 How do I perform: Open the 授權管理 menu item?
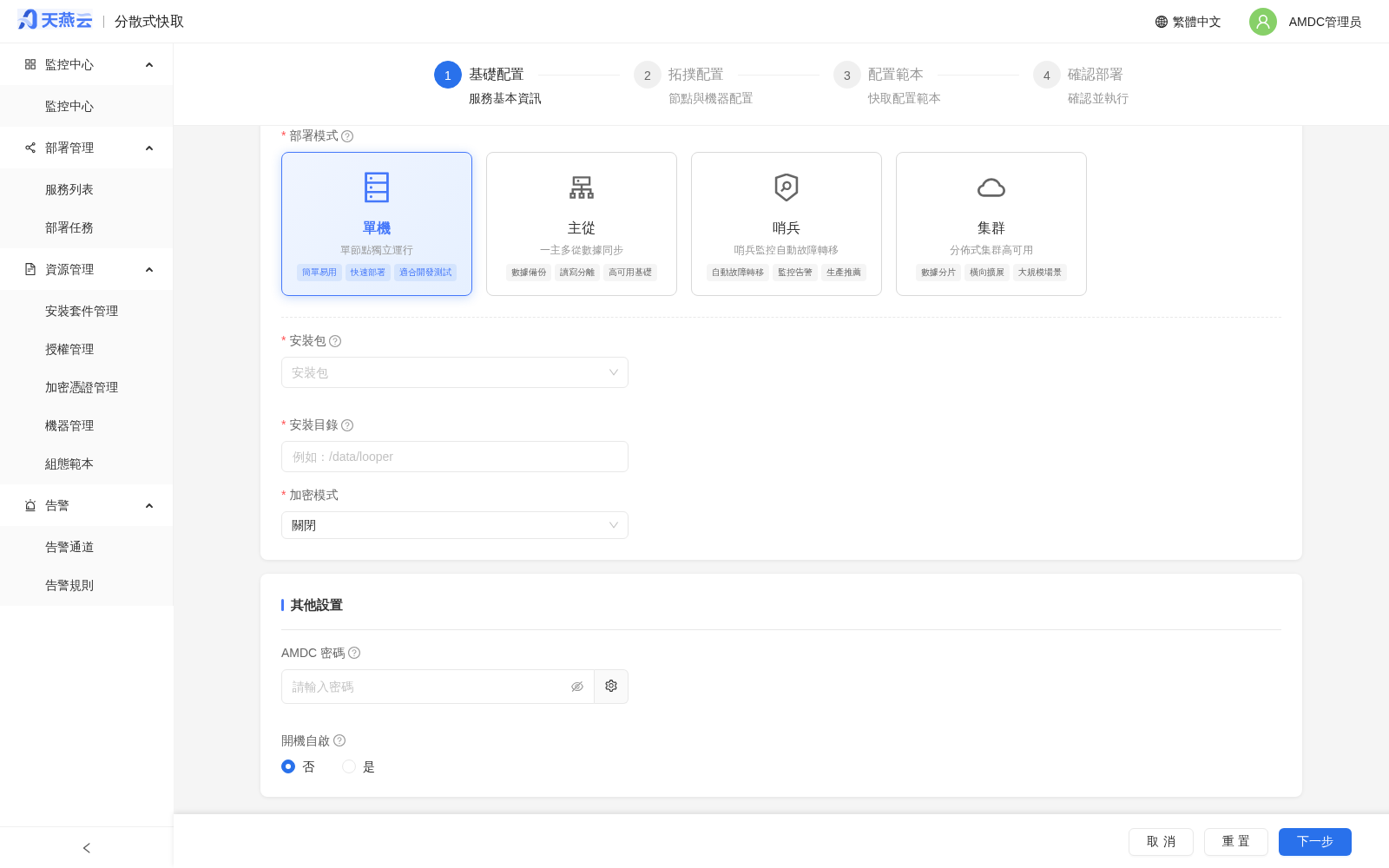click(87, 349)
